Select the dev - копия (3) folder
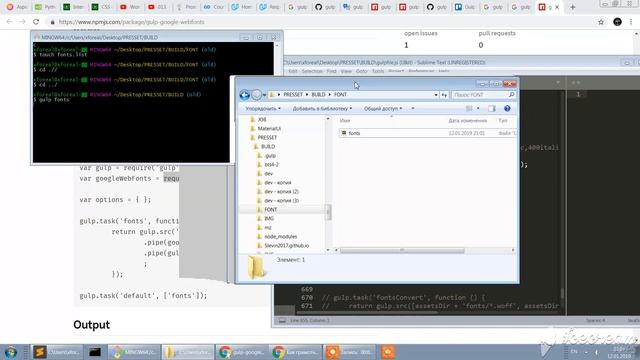The width and height of the screenshot is (640, 360). pos(281,200)
